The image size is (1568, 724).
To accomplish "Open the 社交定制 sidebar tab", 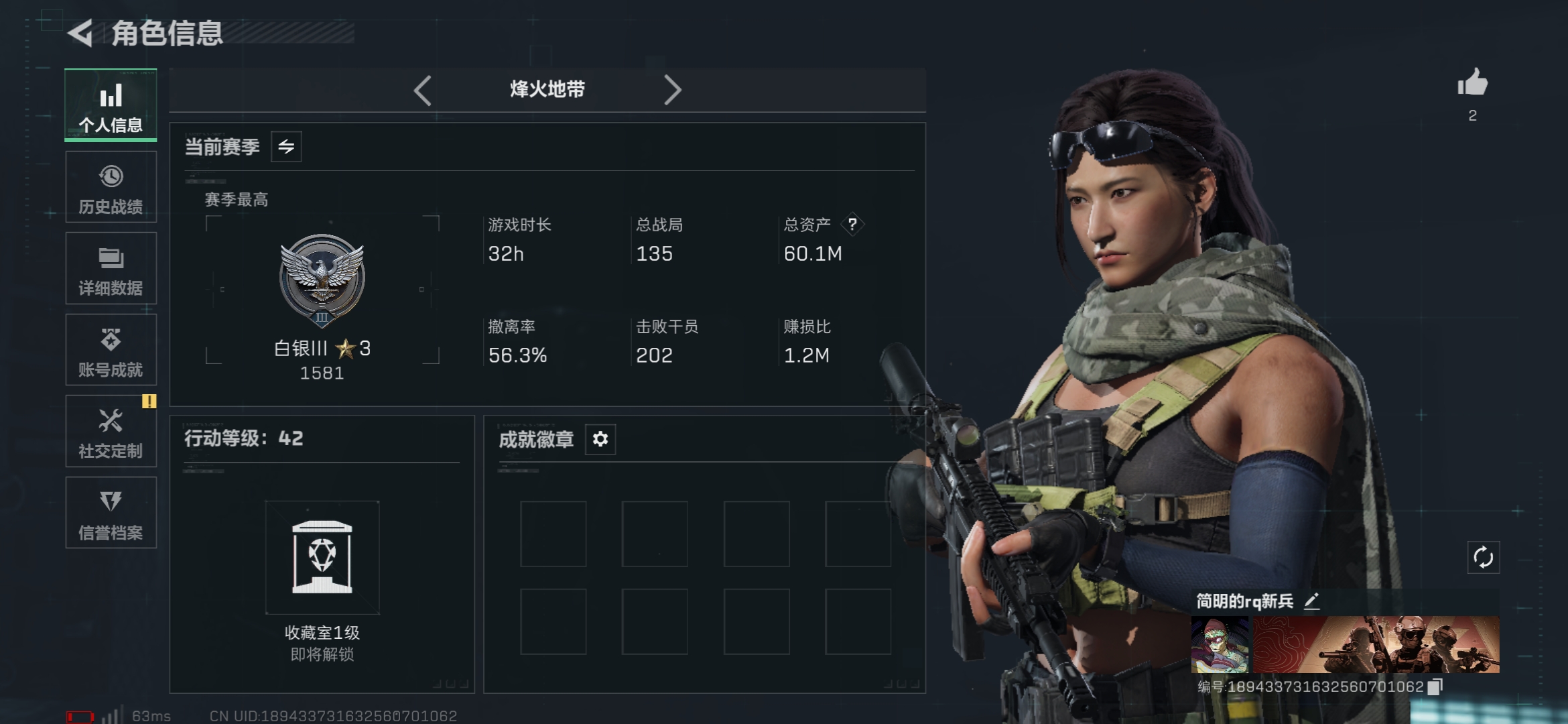I will coord(111,431).
